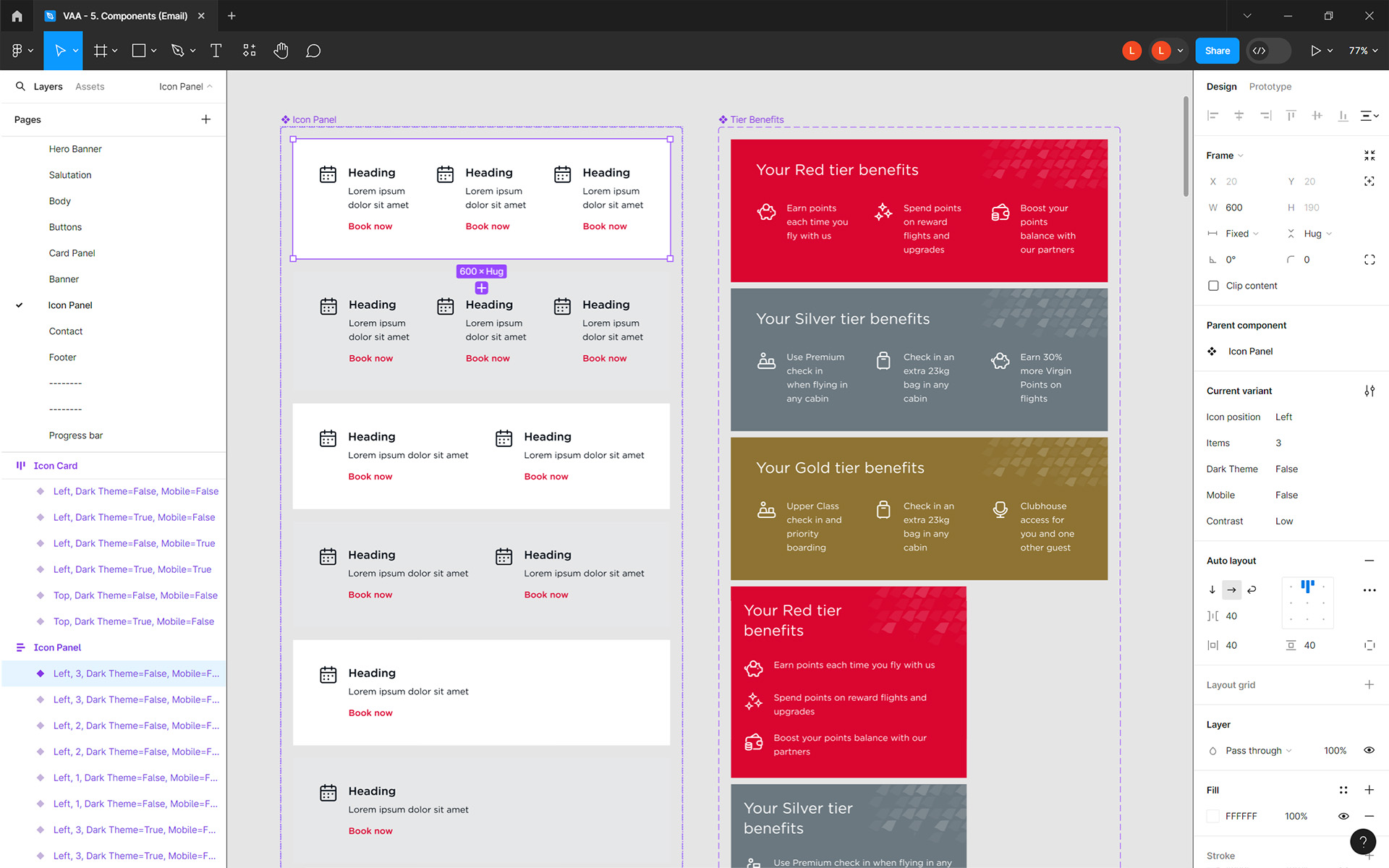Select the Text tool
Image resolution: width=1389 pixels, height=868 pixels.
216,51
